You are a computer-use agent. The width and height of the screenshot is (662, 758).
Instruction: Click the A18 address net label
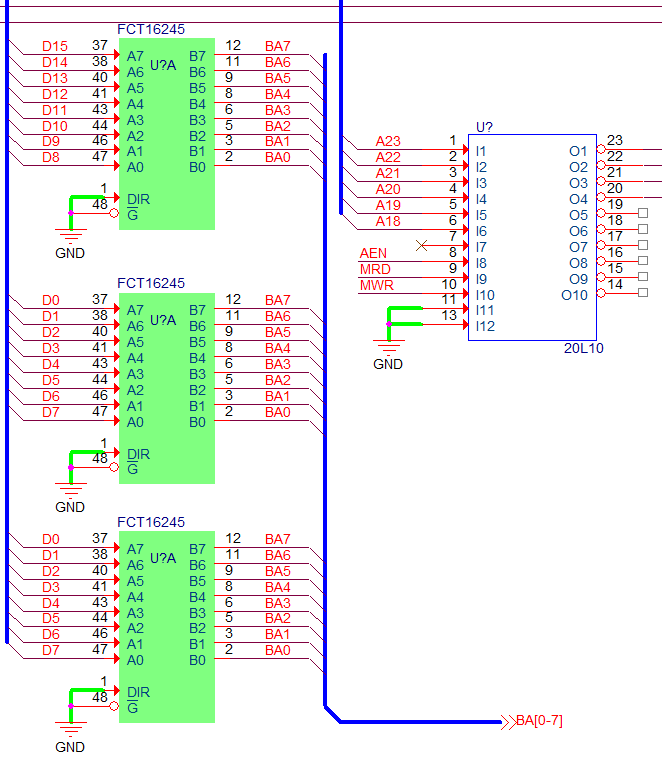tap(388, 221)
